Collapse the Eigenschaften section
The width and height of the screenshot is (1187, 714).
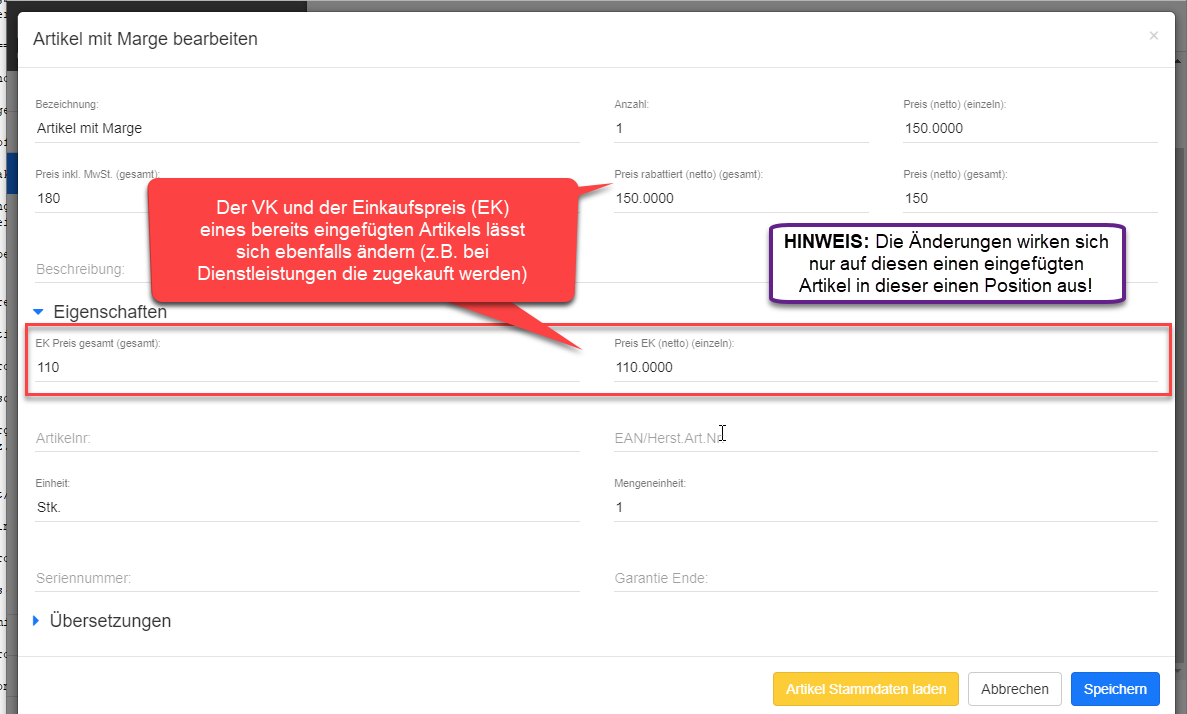point(101,312)
